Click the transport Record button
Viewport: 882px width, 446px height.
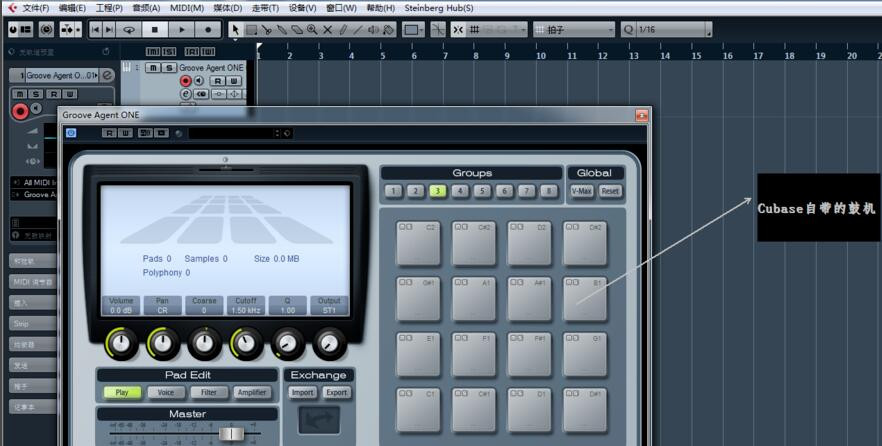click(x=208, y=30)
